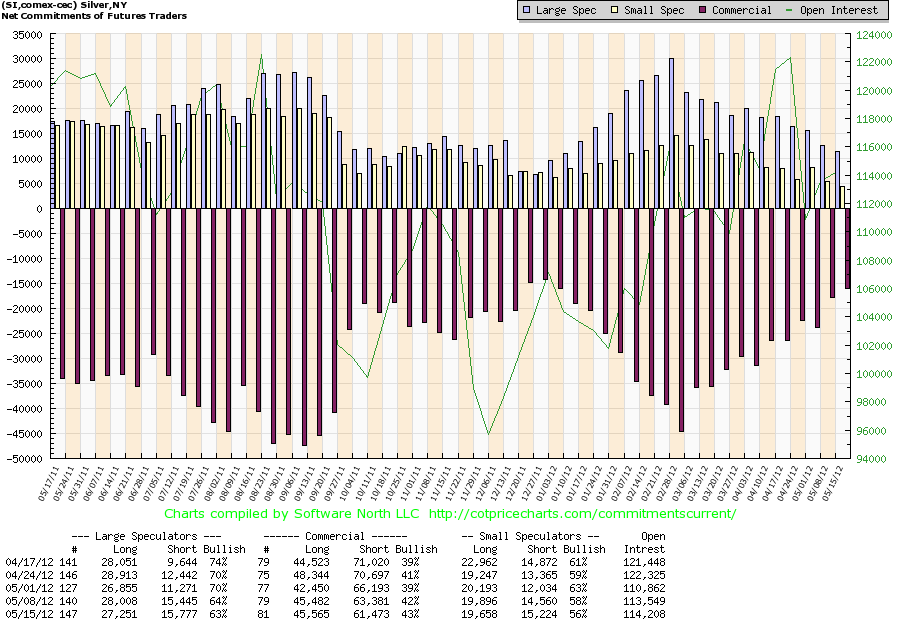Click the Open Interest legend line marker

point(789,10)
